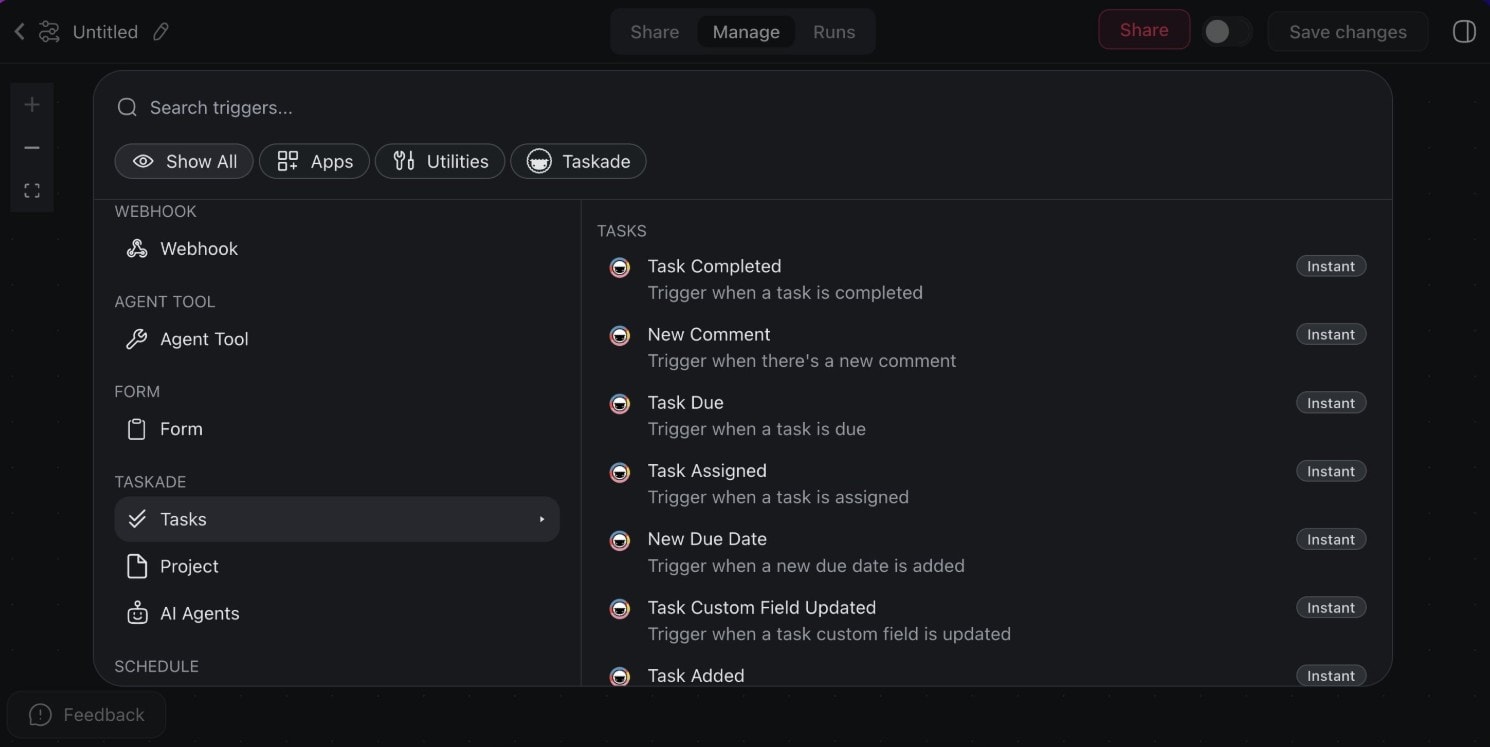This screenshot has width=1490, height=747.
Task: Zoom in with the plus icon
Action: (x=32, y=105)
